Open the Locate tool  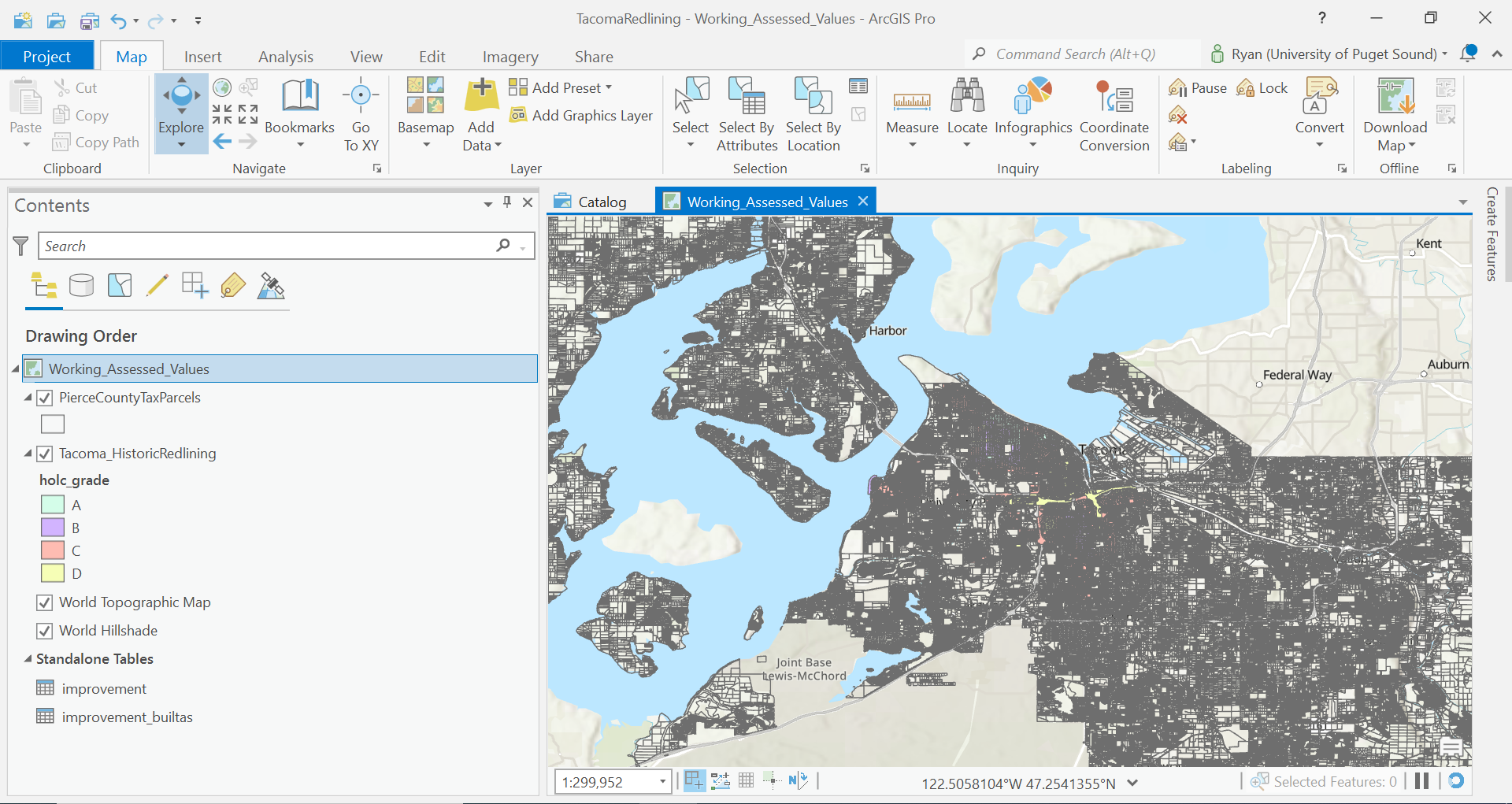point(967,113)
